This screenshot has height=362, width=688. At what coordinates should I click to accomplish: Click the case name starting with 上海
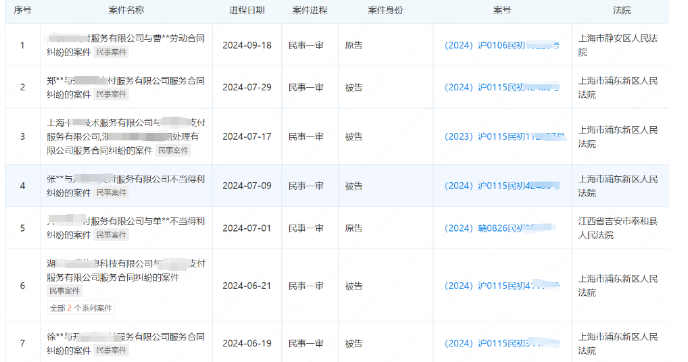pyautogui.click(x=125, y=136)
